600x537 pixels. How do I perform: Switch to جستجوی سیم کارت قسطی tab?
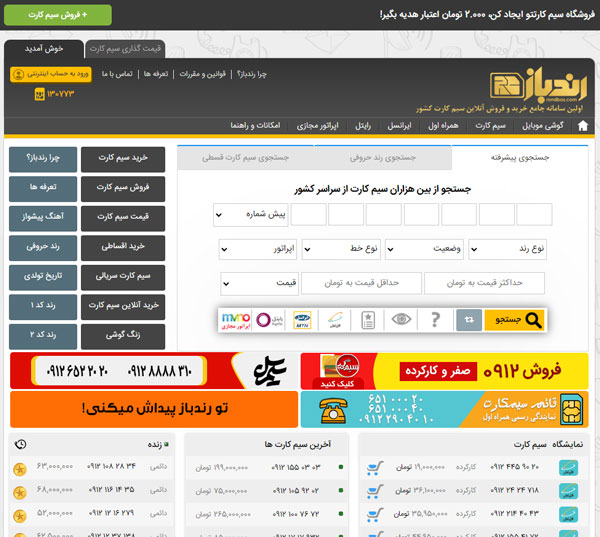245,158
